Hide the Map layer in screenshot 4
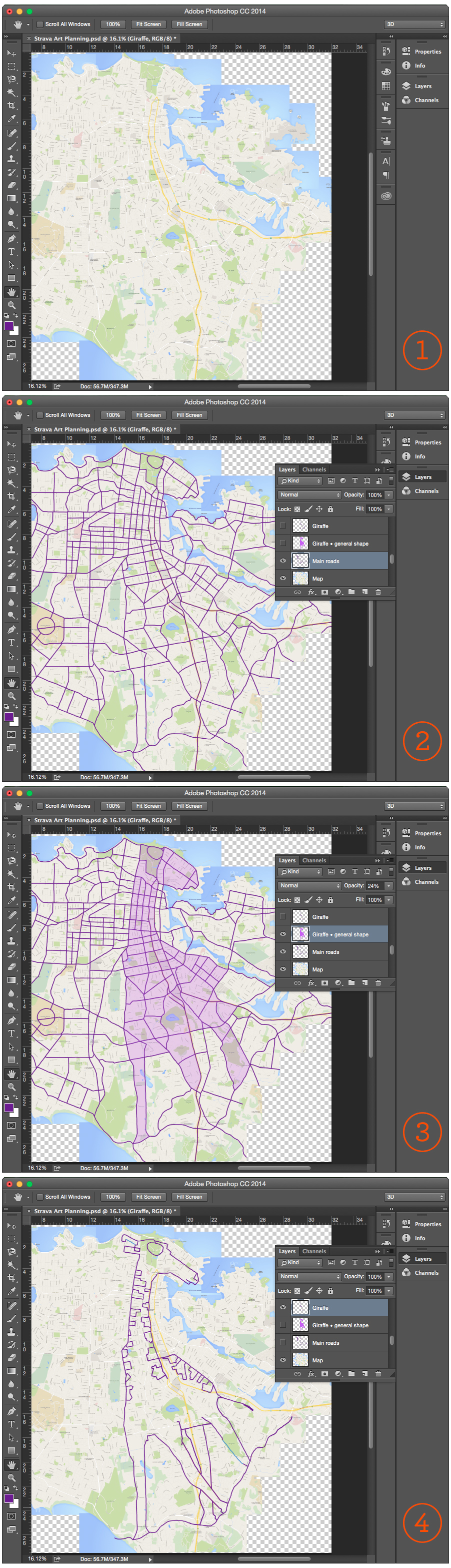The width and height of the screenshot is (451, 1568). click(x=282, y=1360)
